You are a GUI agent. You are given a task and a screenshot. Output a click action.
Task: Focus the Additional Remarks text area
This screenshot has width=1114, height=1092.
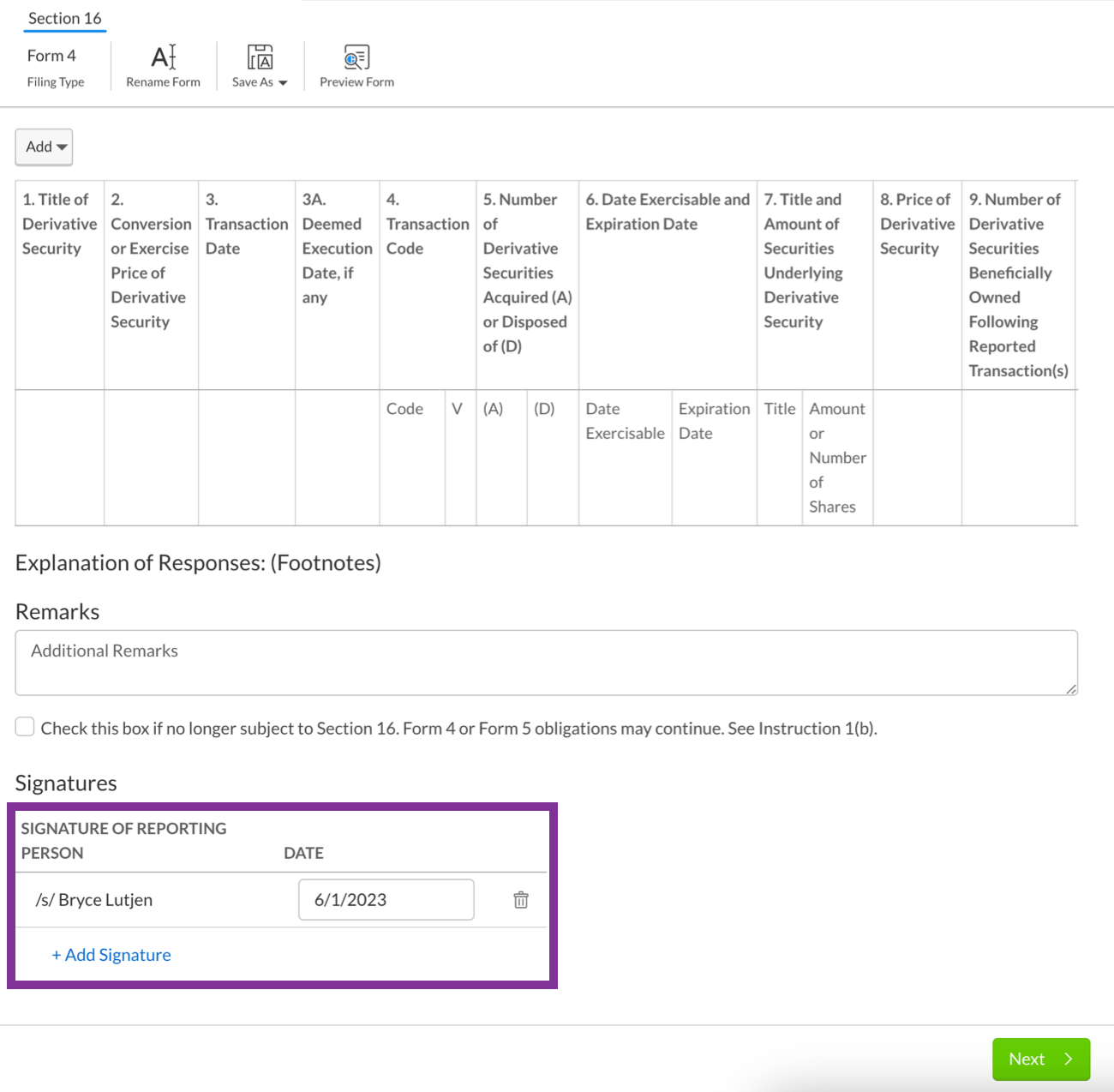(546, 662)
